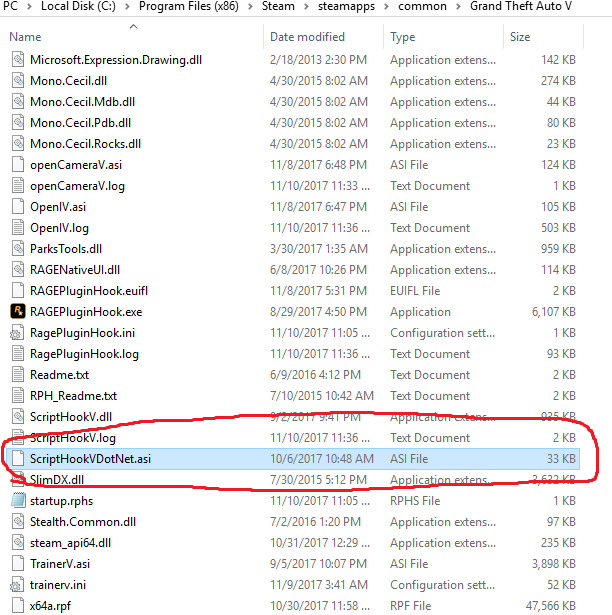Click the x64a.rpf file icon
This screenshot has height=615, width=612.
(18, 606)
